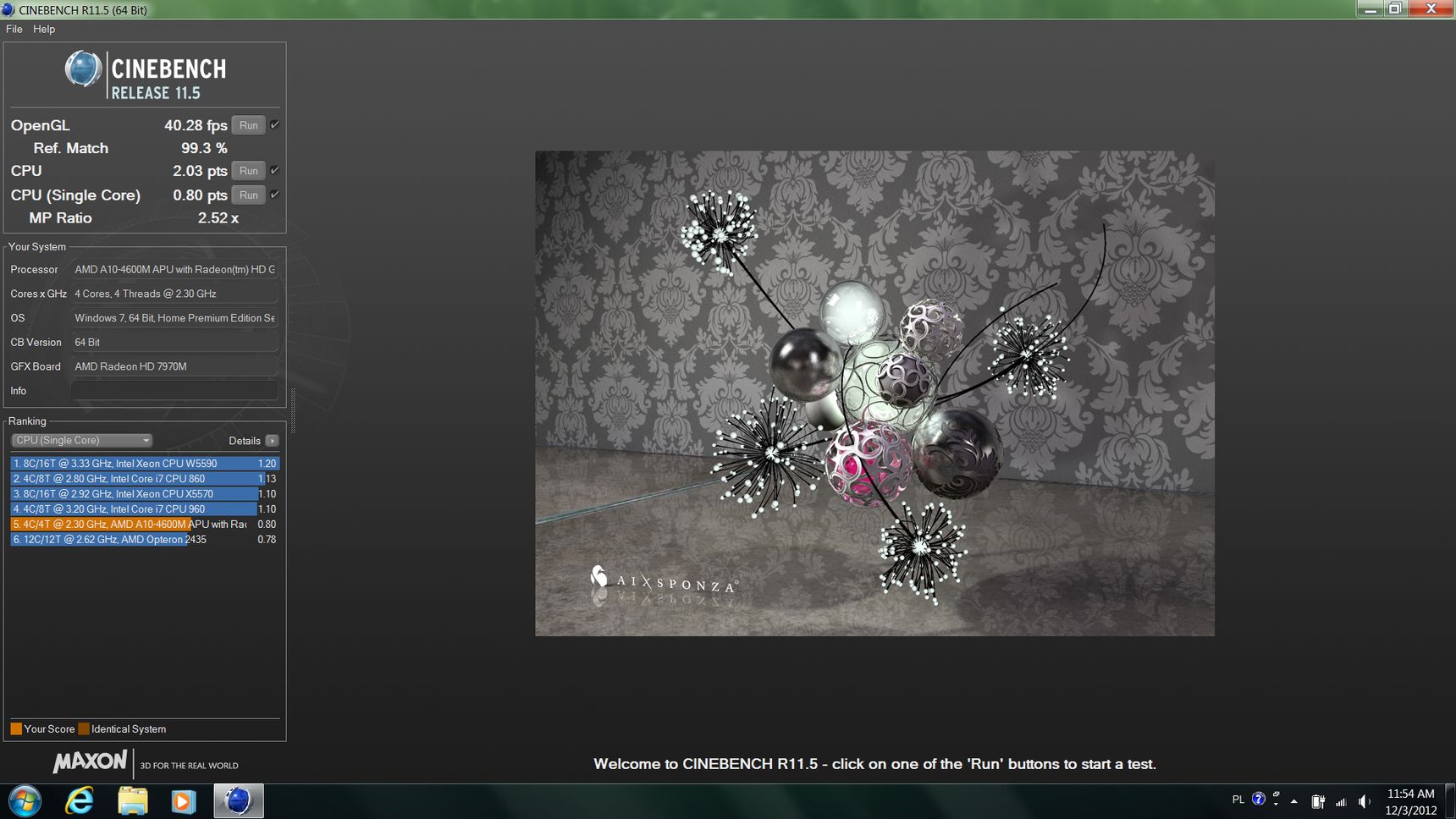Click the battery power tray icon

1318,801
